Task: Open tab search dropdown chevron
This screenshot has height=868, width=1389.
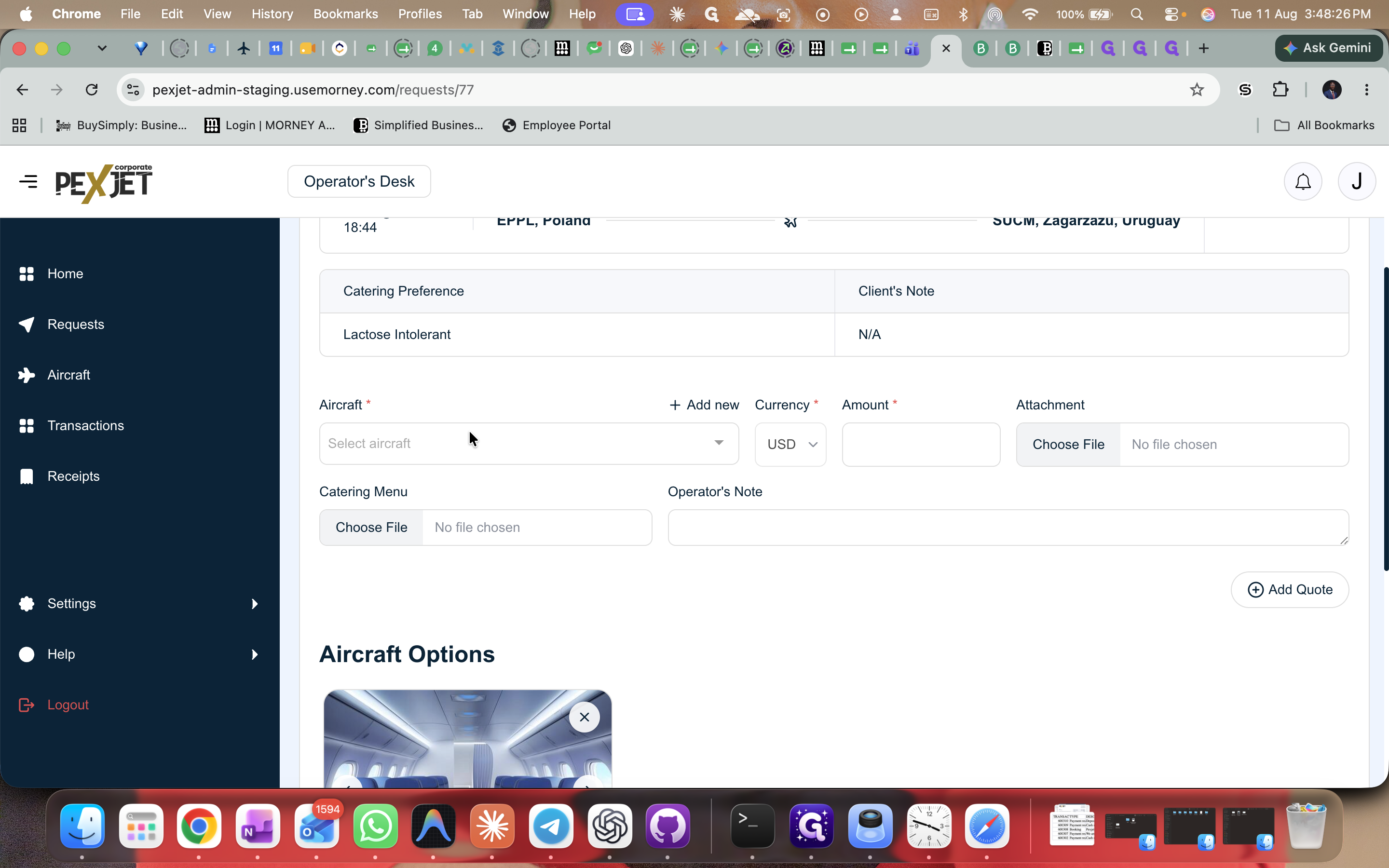Action: [x=102, y=48]
